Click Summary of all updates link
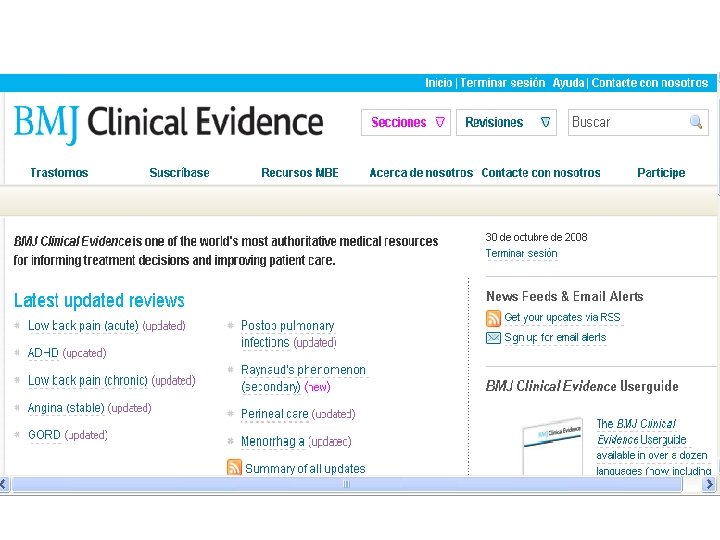Viewport: 720px width, 540px height. click(x=305, y=468)
